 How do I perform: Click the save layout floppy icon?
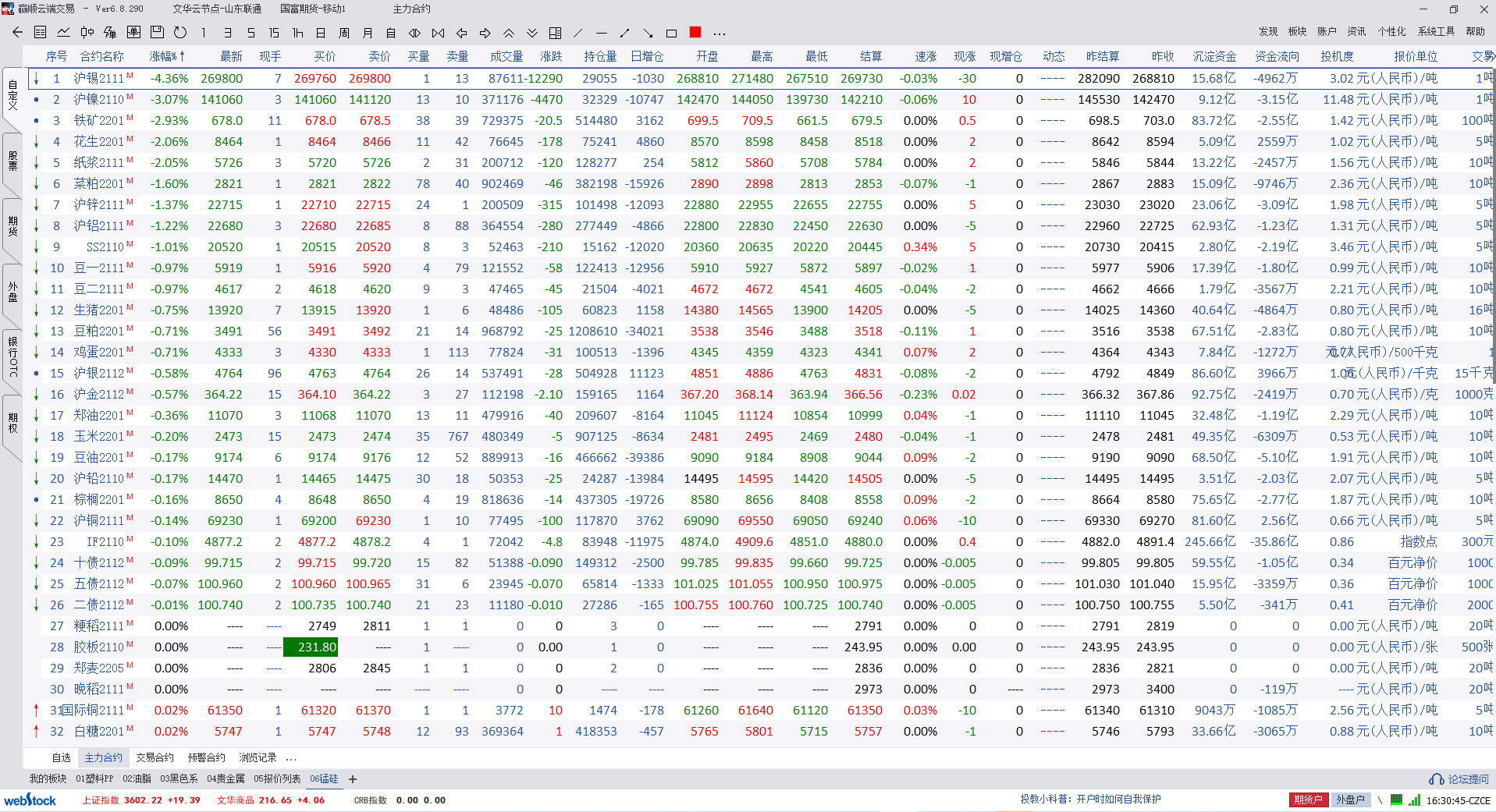(157, 33)
